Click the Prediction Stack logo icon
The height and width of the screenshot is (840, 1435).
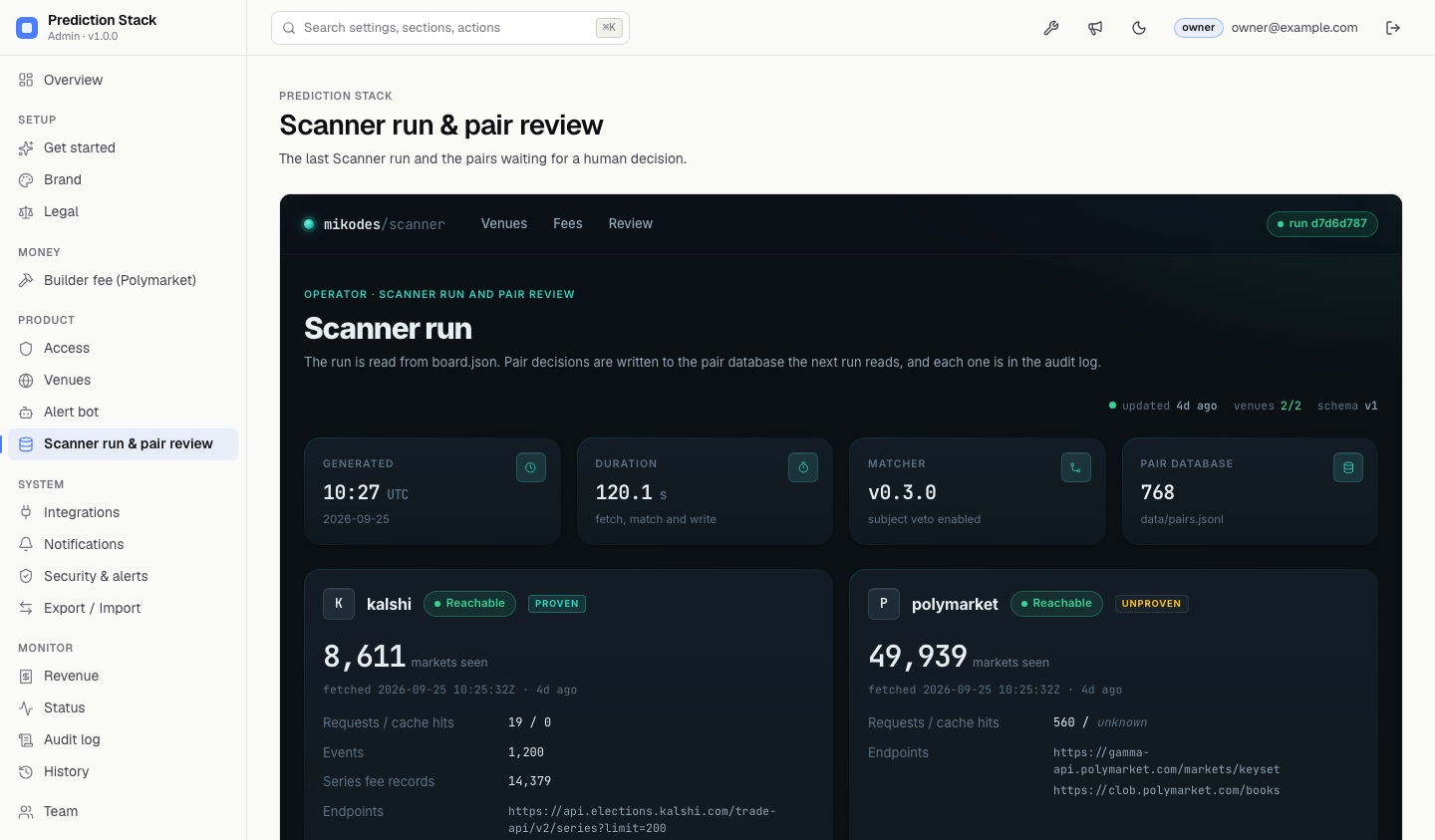(x=27, y=28)
